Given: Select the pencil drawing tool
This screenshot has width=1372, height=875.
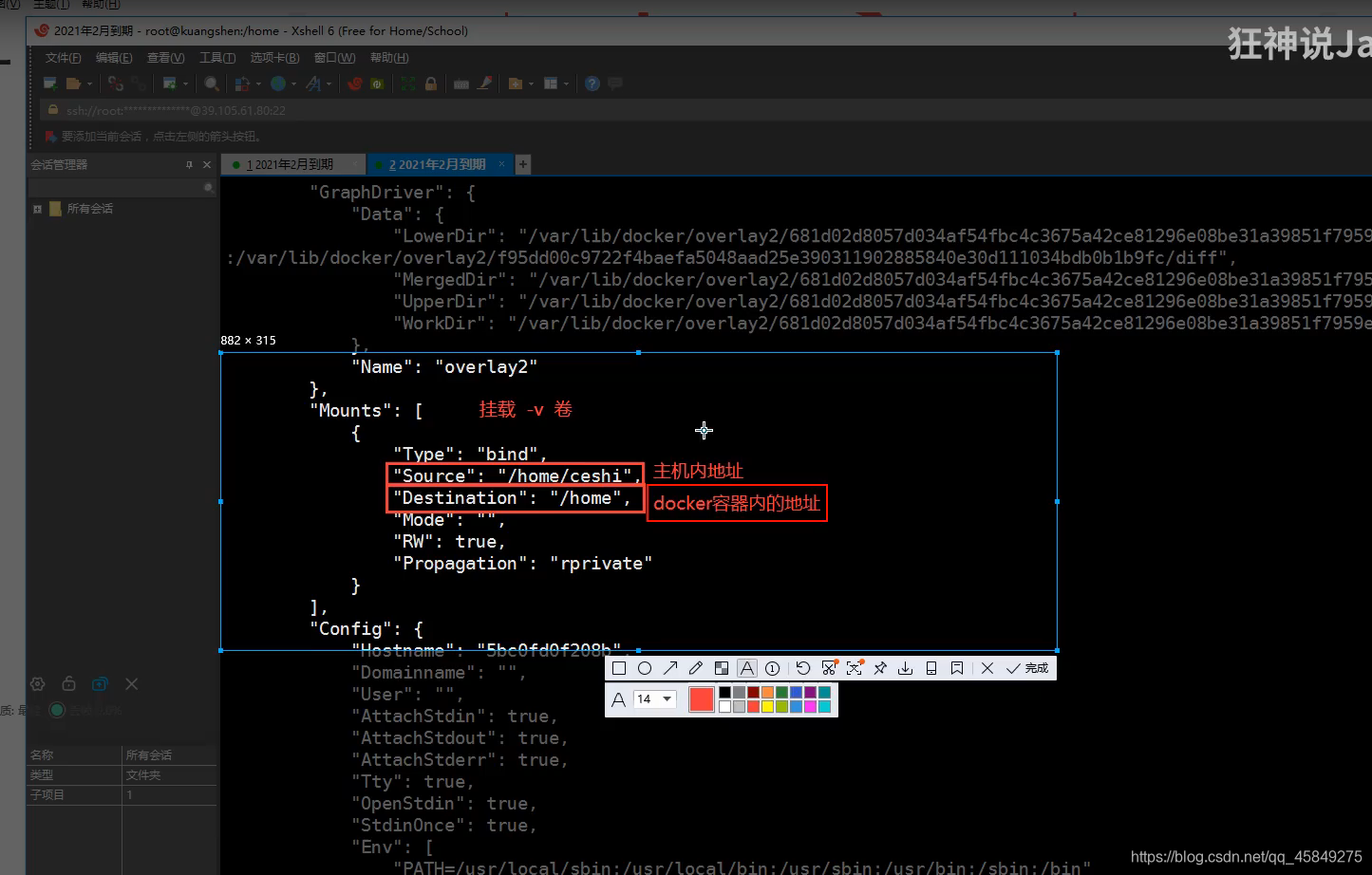Looking at the screenshot, I should 696,668.
